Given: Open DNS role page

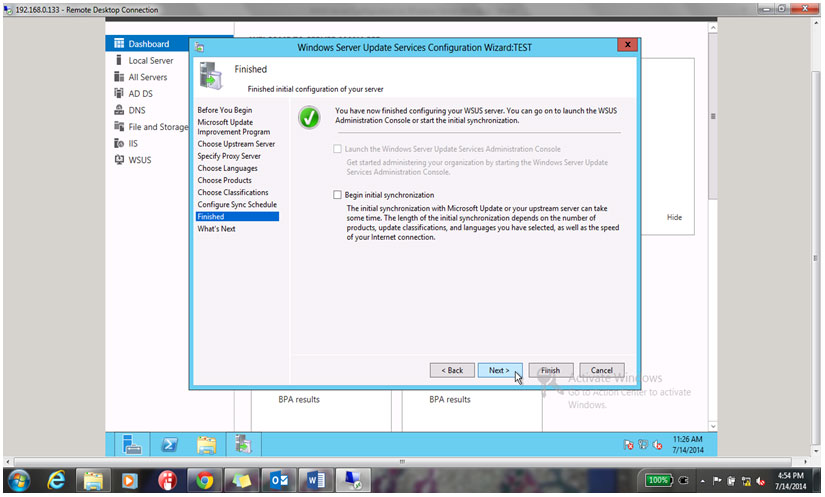Looking at the screenshot, I should click(x=136, y=110).
